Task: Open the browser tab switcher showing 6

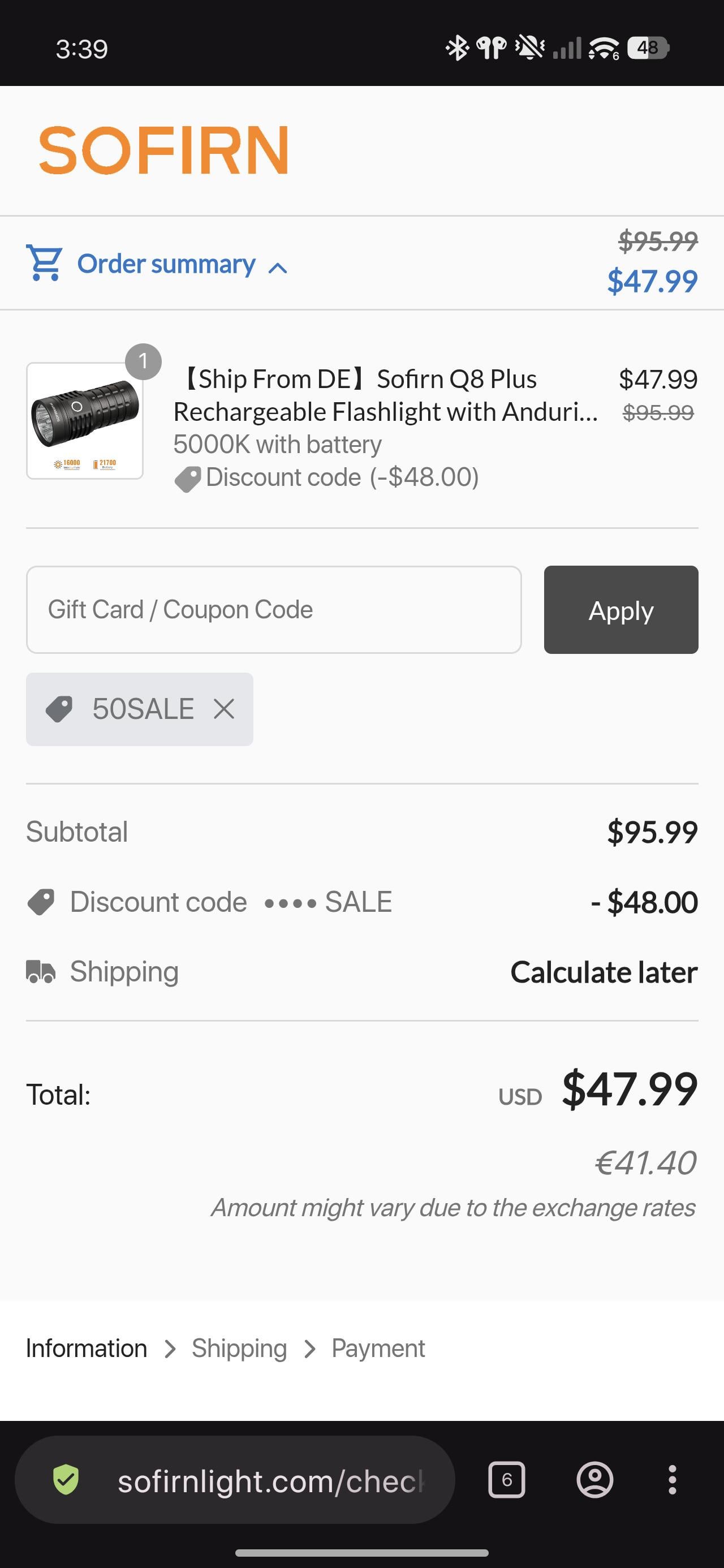Action: point(507,1480)
